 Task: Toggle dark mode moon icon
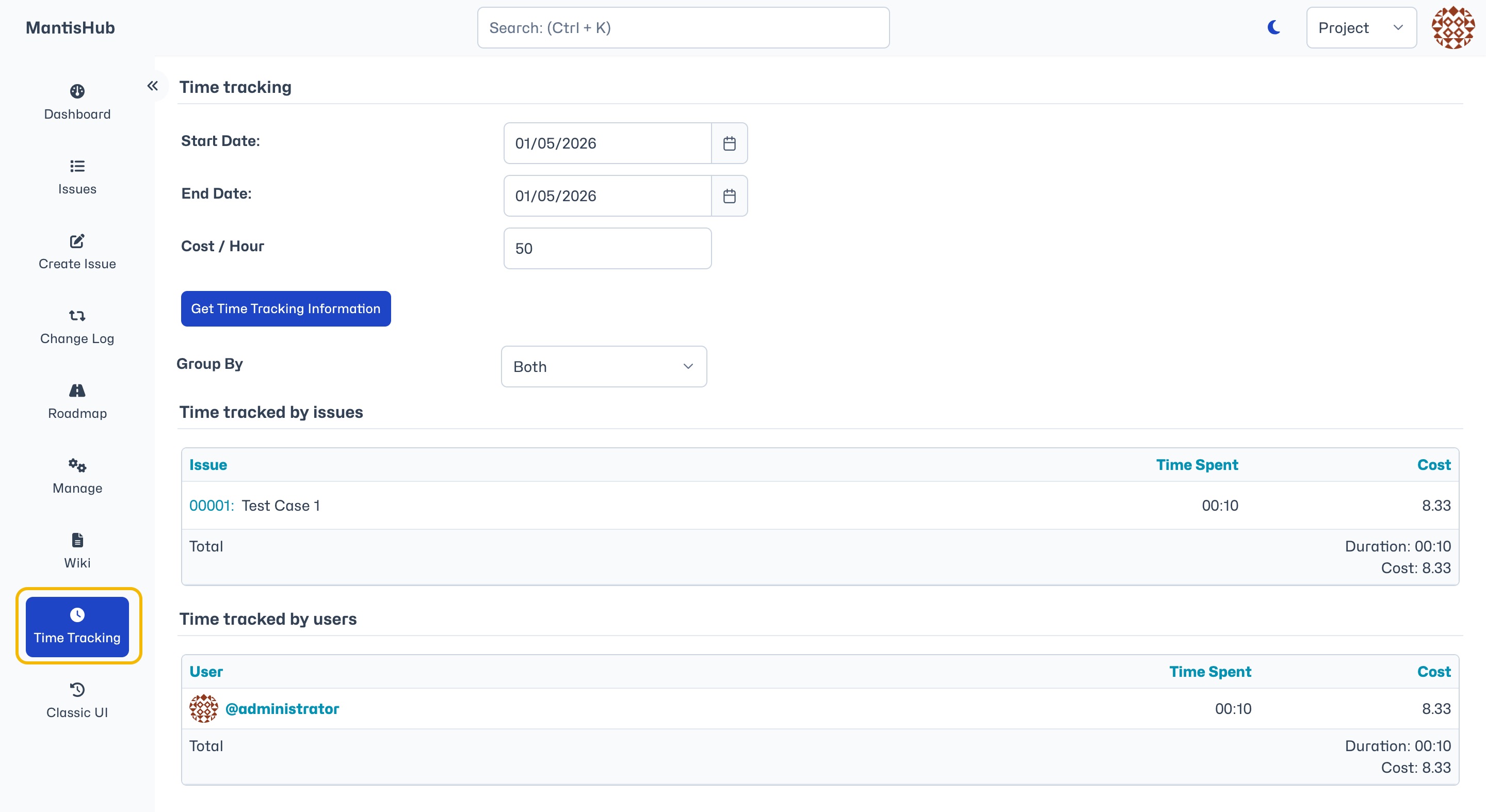1274,27
